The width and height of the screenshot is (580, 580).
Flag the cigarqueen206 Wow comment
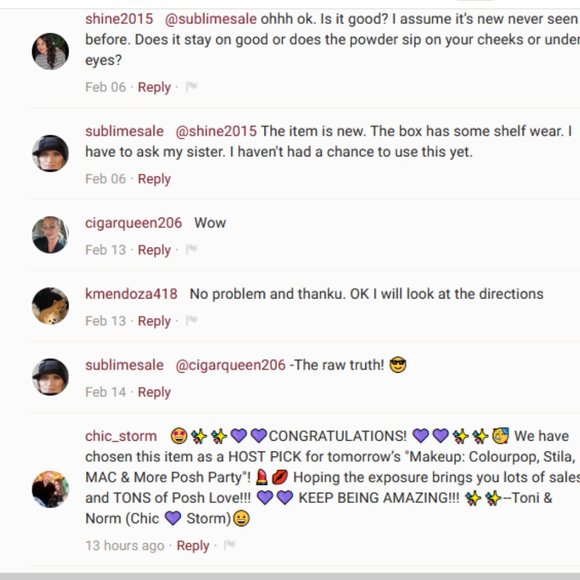pyautogui.click(x=191, y=250)
